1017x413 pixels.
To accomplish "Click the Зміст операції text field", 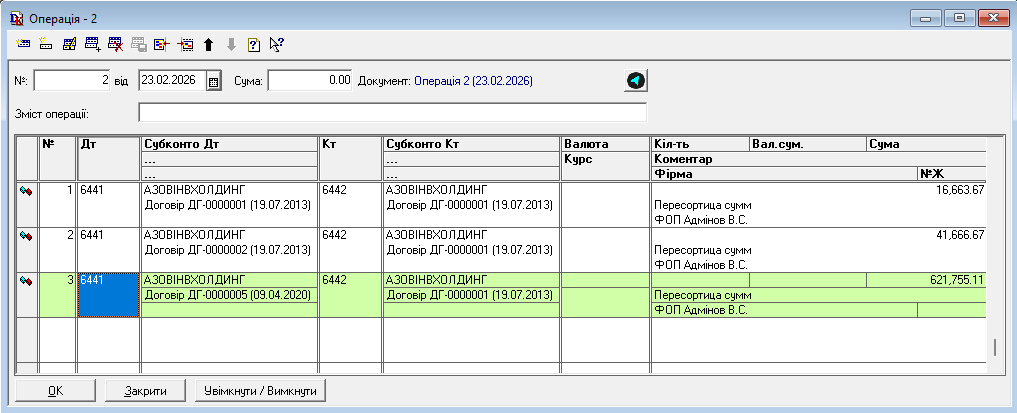I will [x=392, y=112].
